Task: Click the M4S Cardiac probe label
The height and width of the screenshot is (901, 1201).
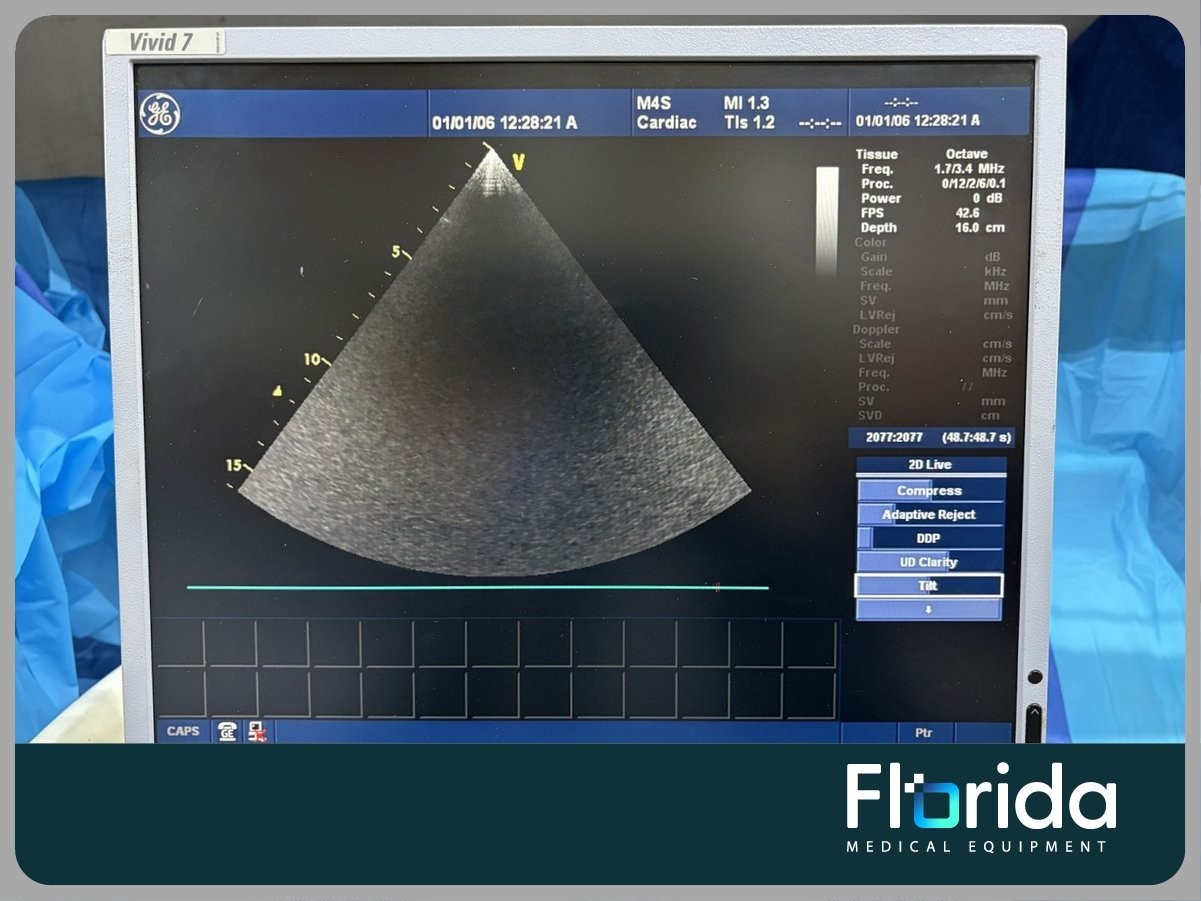Action: (x=666, y=113)
